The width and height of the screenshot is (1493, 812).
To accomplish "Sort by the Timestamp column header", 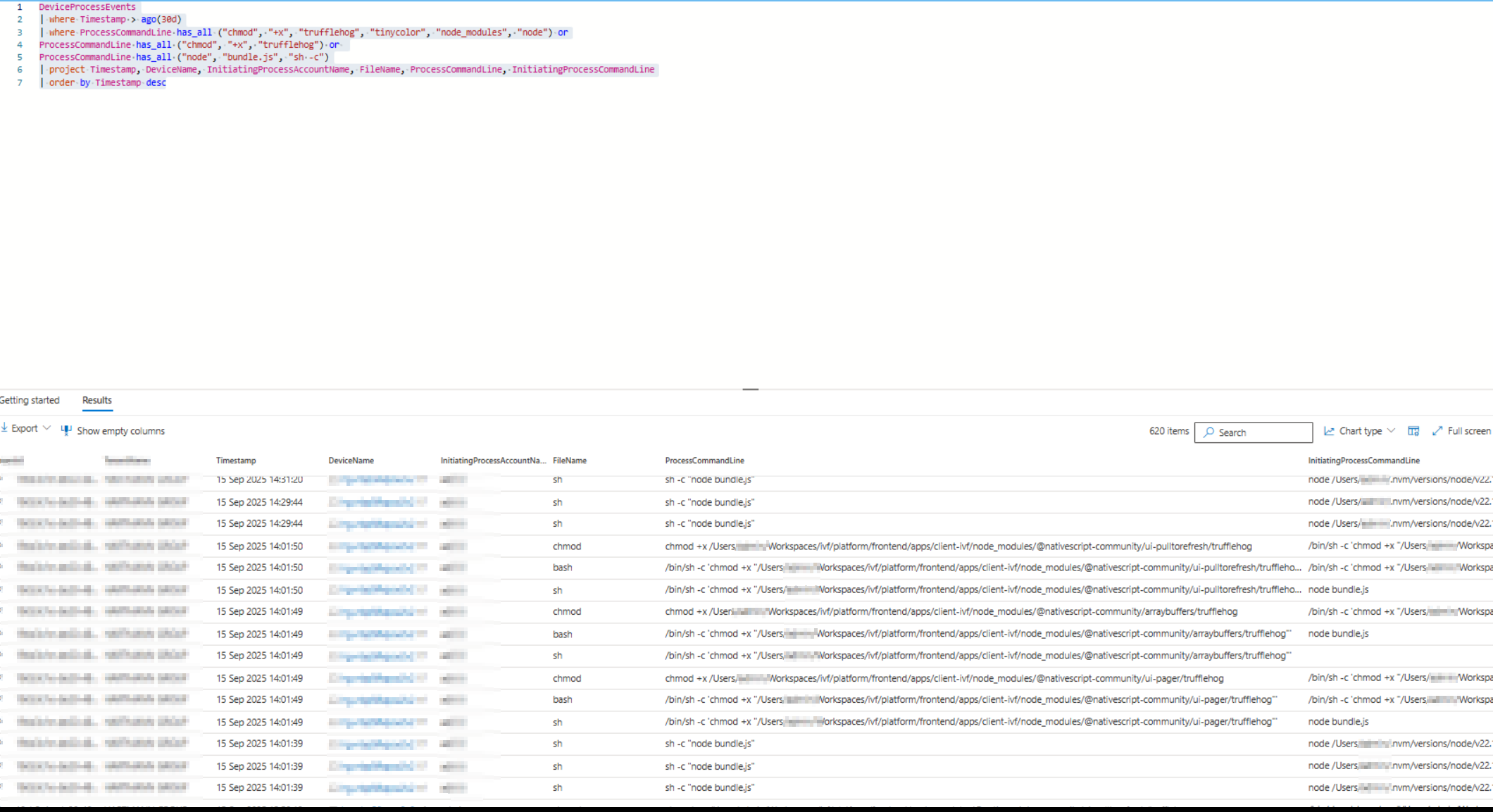I will coord(236,461).
